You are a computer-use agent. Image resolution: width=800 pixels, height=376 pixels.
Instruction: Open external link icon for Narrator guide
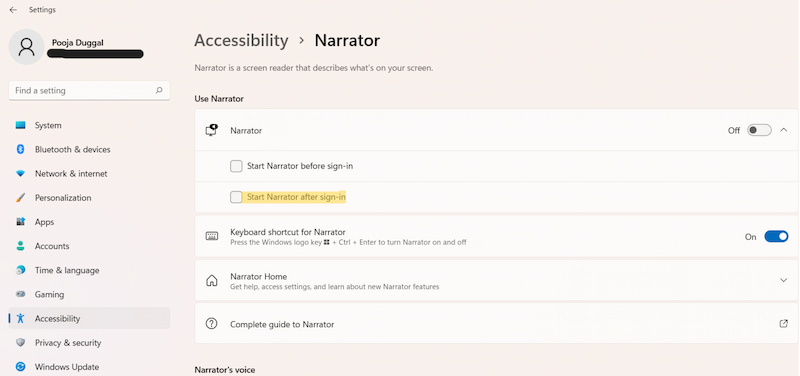point(784,323)
